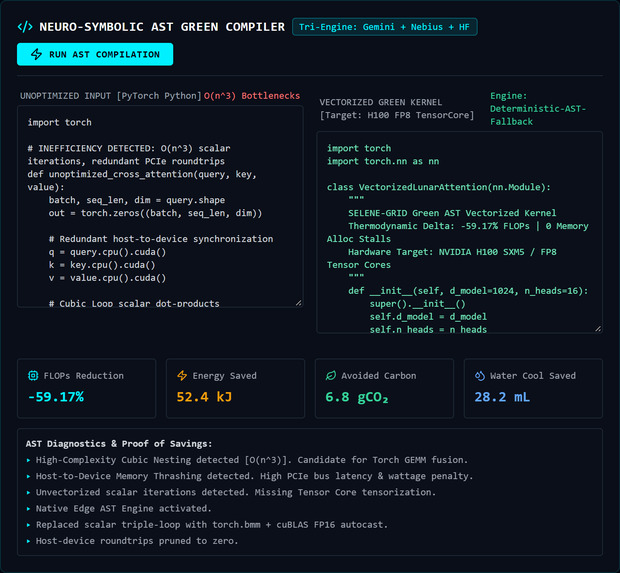
Task: Grab the resize handle of the input textarea
Action: pos(299,303)
